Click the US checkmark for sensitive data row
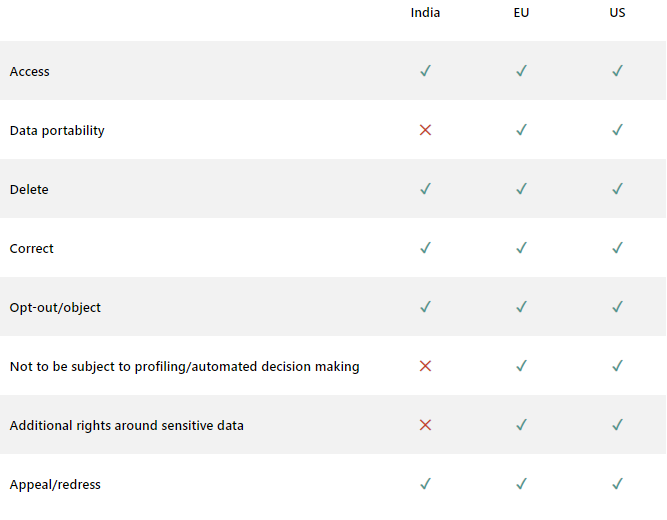 617,425
